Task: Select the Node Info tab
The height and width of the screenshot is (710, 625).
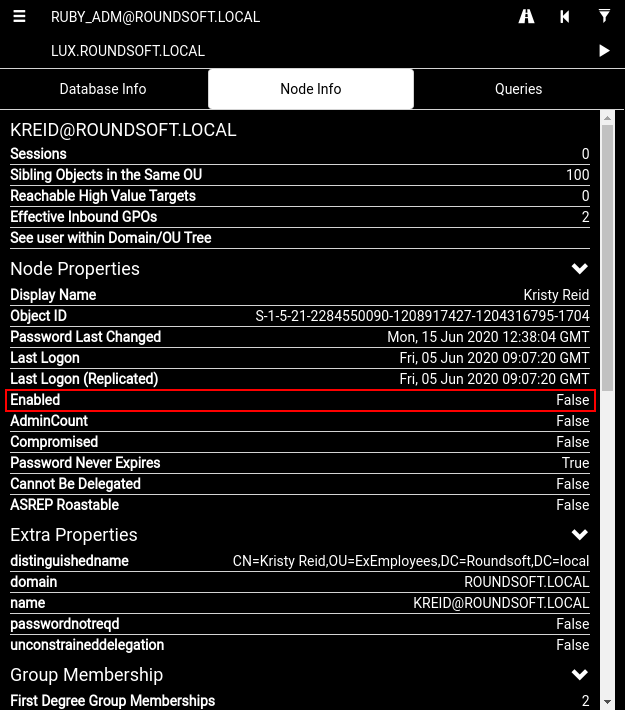Action: click(310, 89)
